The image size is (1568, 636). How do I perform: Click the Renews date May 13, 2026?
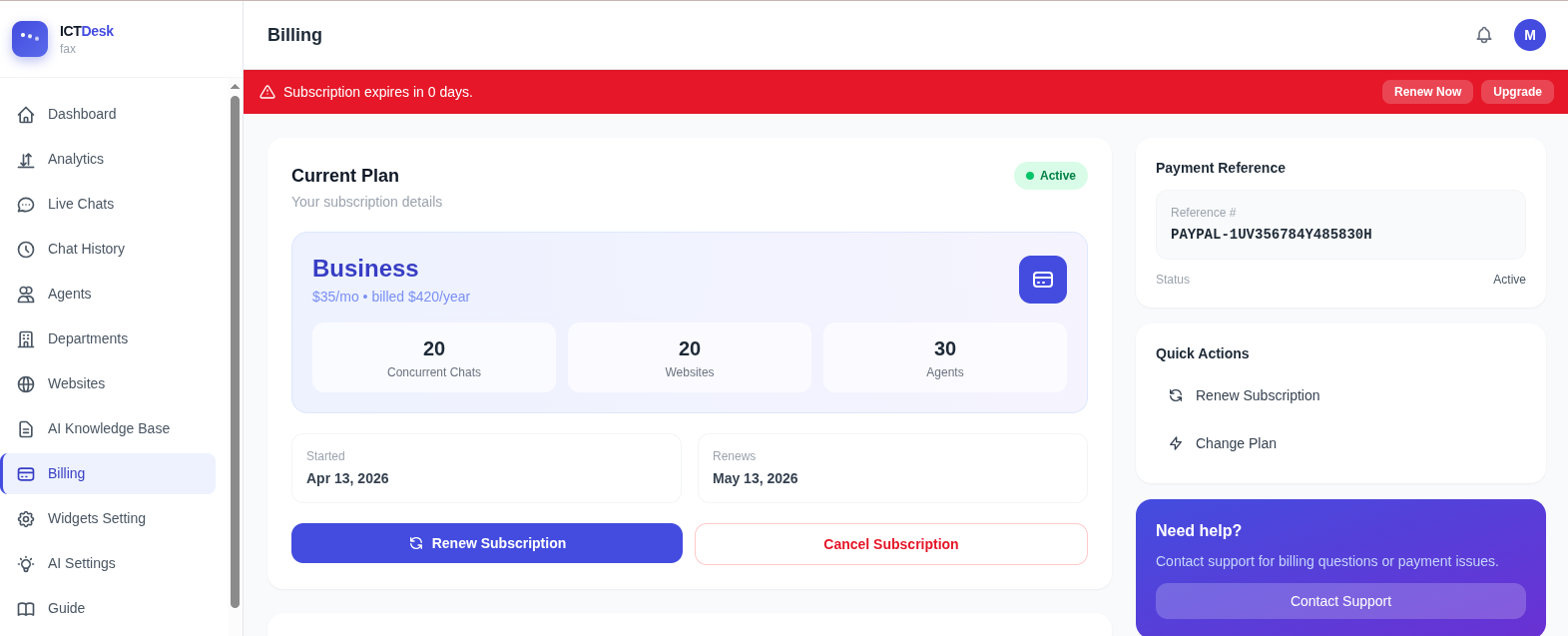(x=756, y=478)
